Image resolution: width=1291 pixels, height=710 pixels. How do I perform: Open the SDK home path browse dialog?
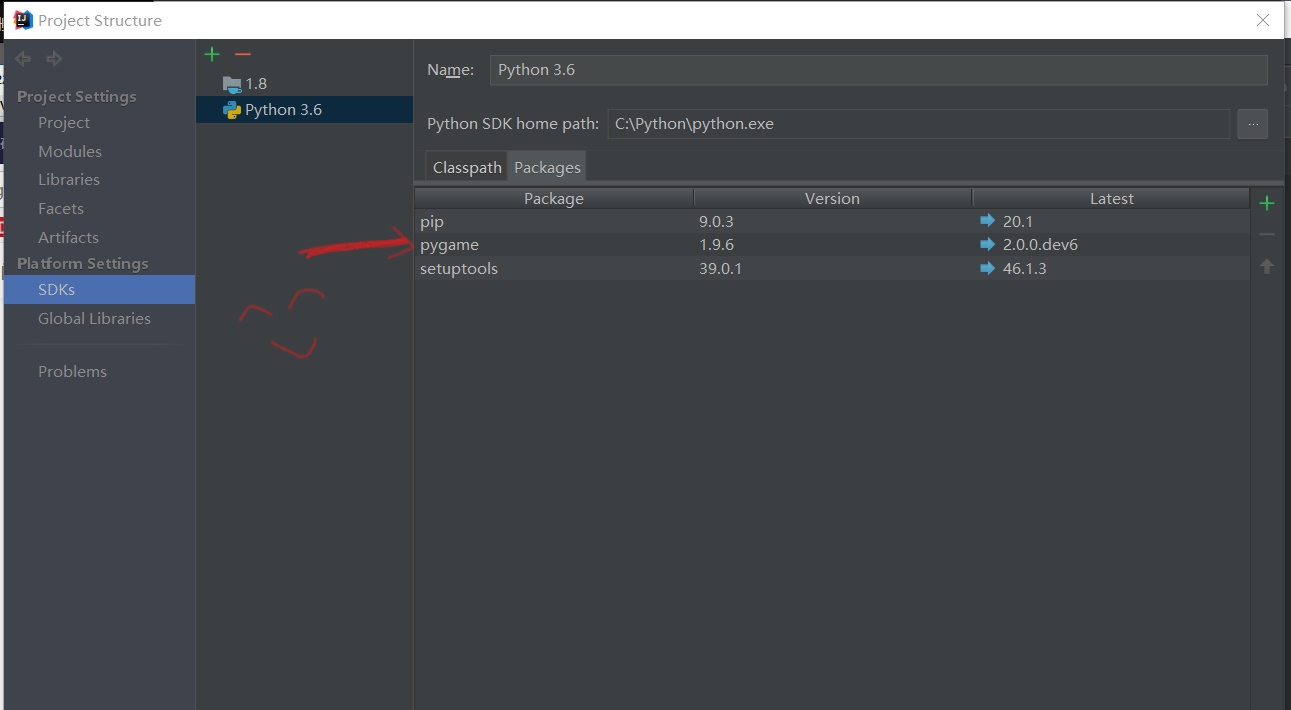click(1252, 123)
